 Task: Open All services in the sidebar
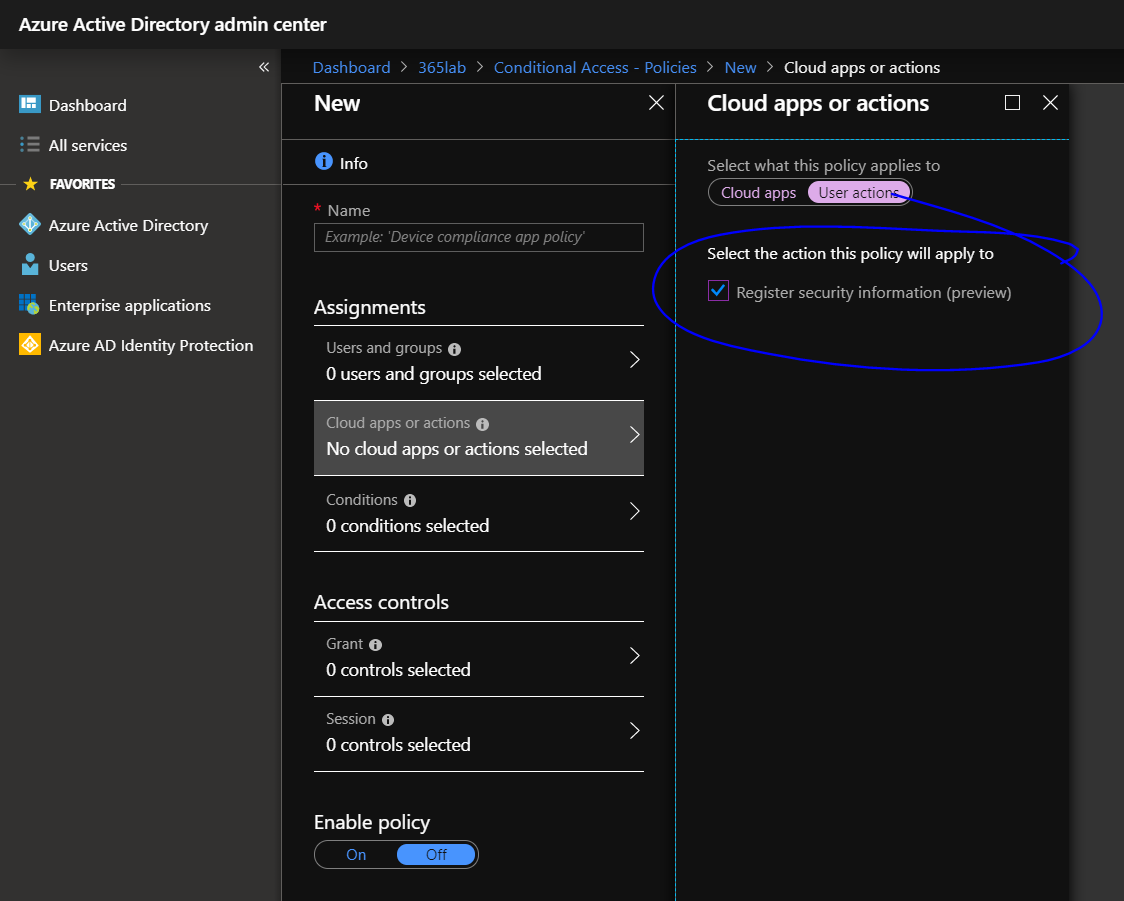click(x=88, y=146)
